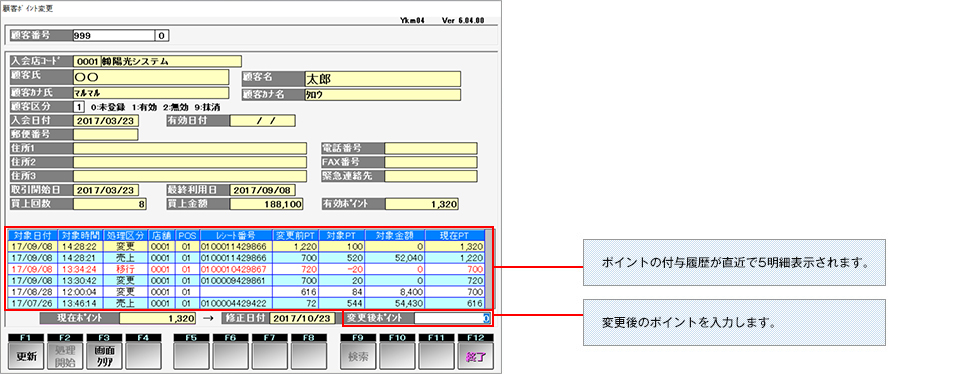Select the history row at 14:28:22

point(246,246)
